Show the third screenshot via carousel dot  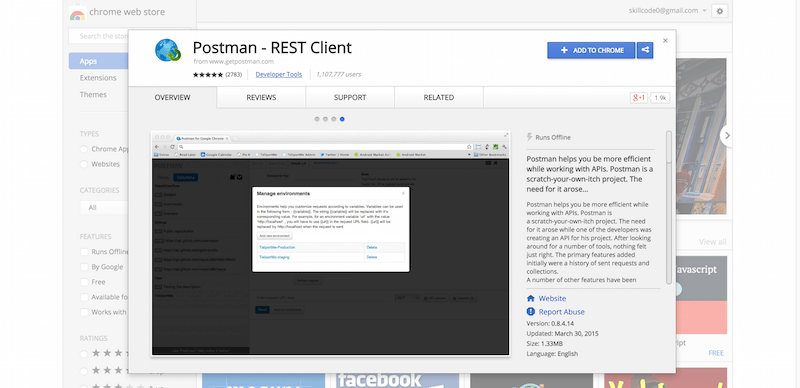coord(334,119)
